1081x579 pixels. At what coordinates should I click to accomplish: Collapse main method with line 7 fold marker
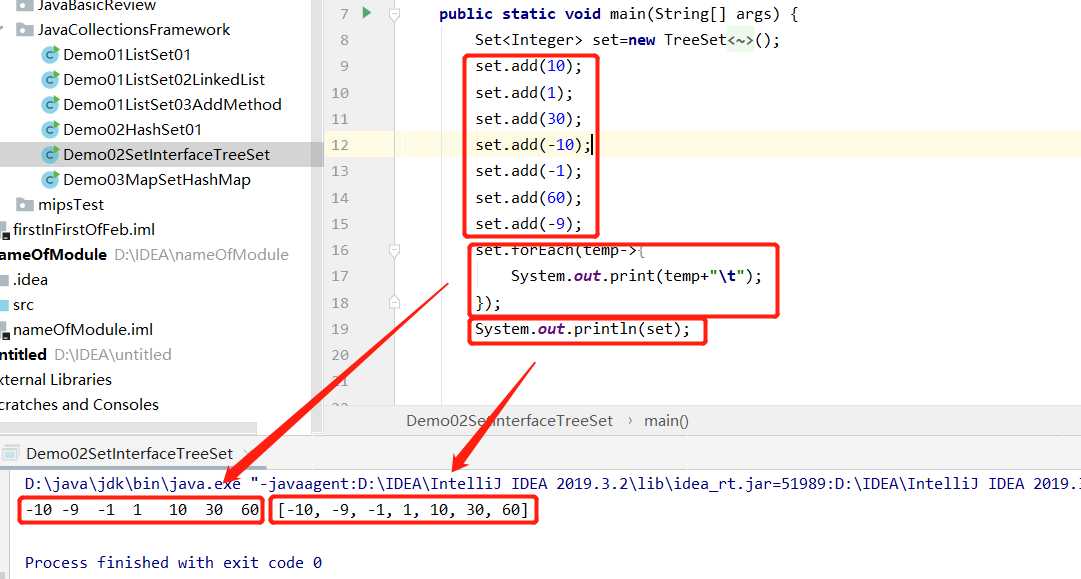(394, 13)
